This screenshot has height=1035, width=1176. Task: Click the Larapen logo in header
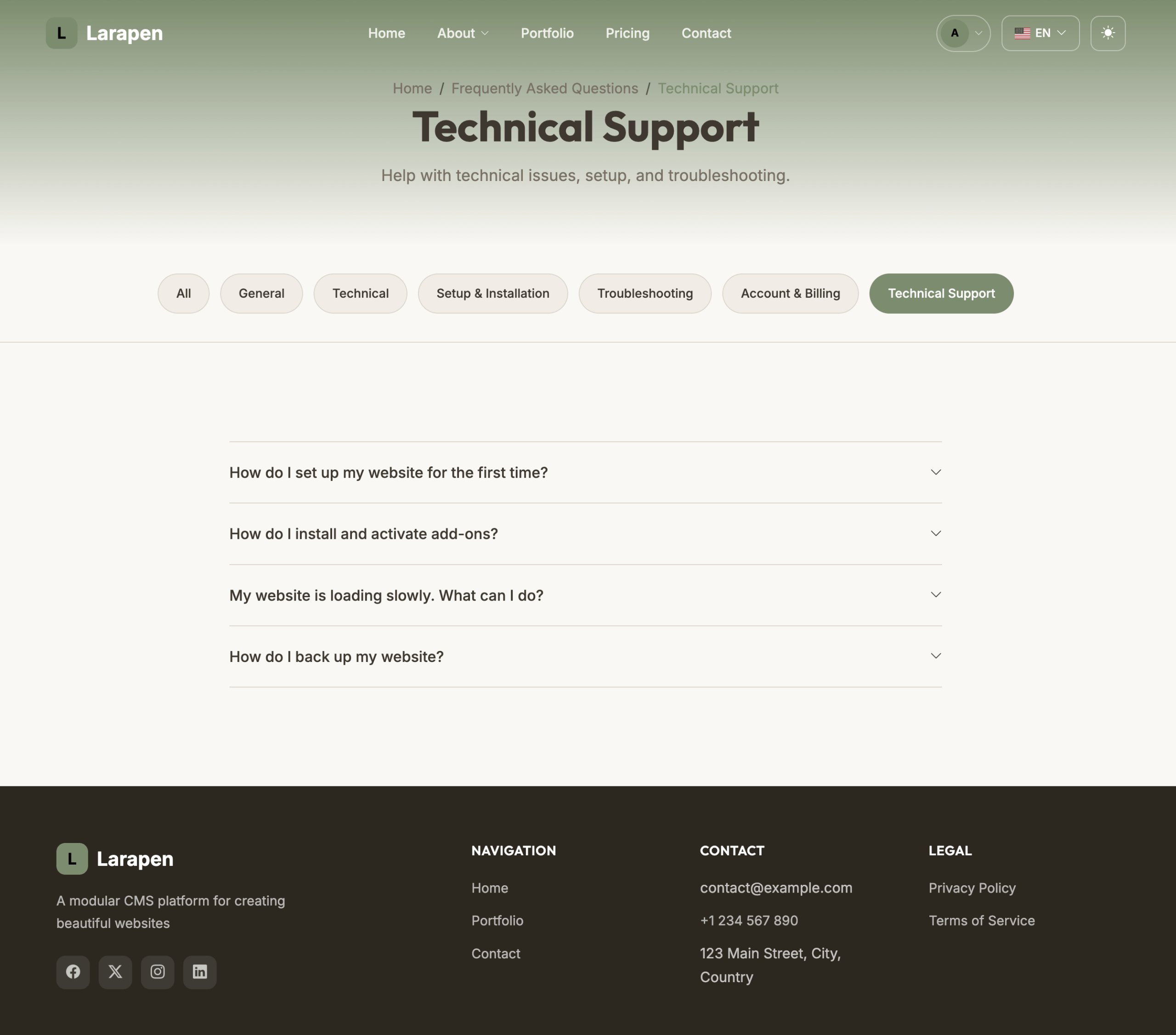point(104,34)
